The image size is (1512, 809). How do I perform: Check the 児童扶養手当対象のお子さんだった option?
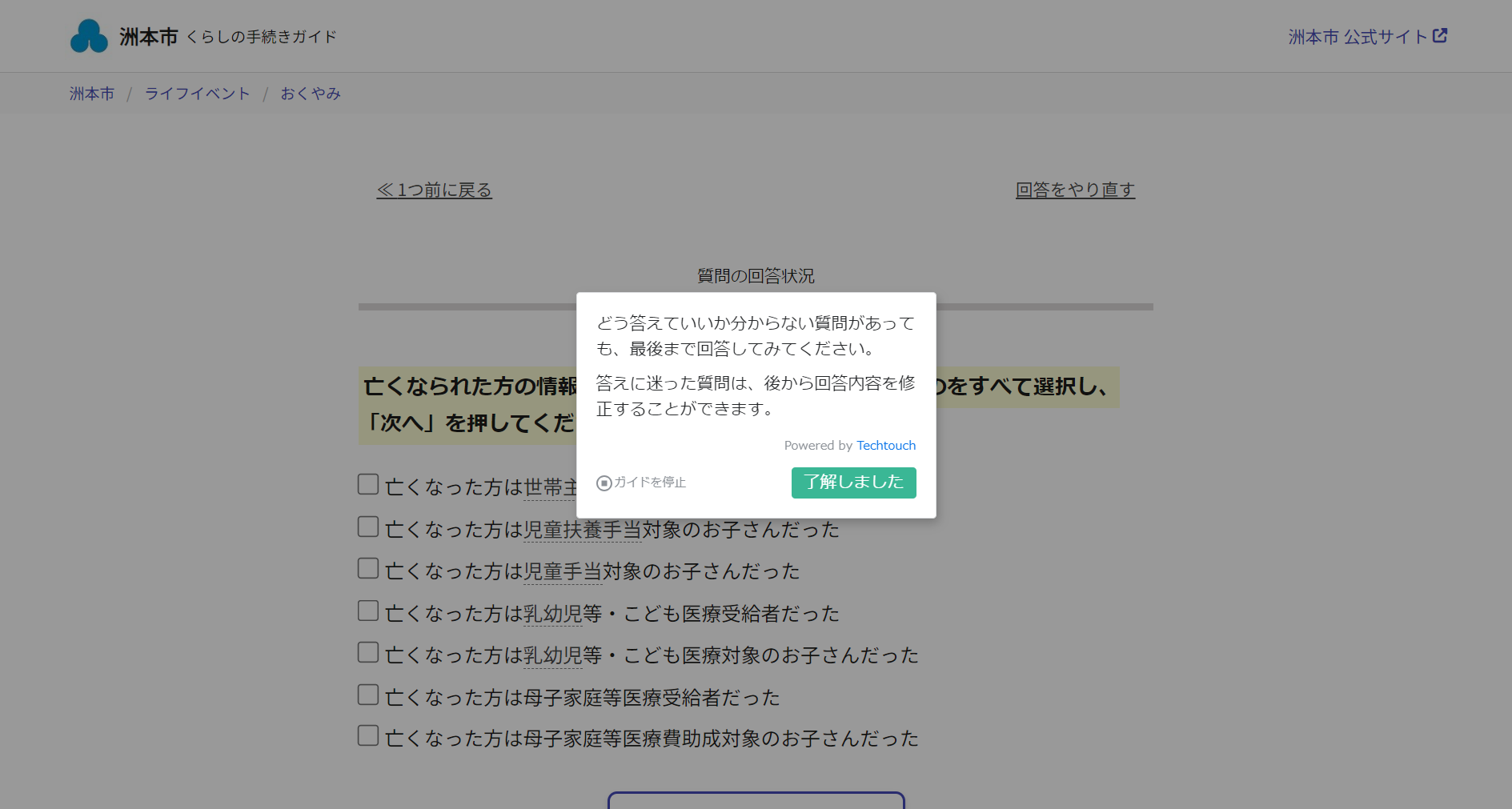tap(367, 526)
